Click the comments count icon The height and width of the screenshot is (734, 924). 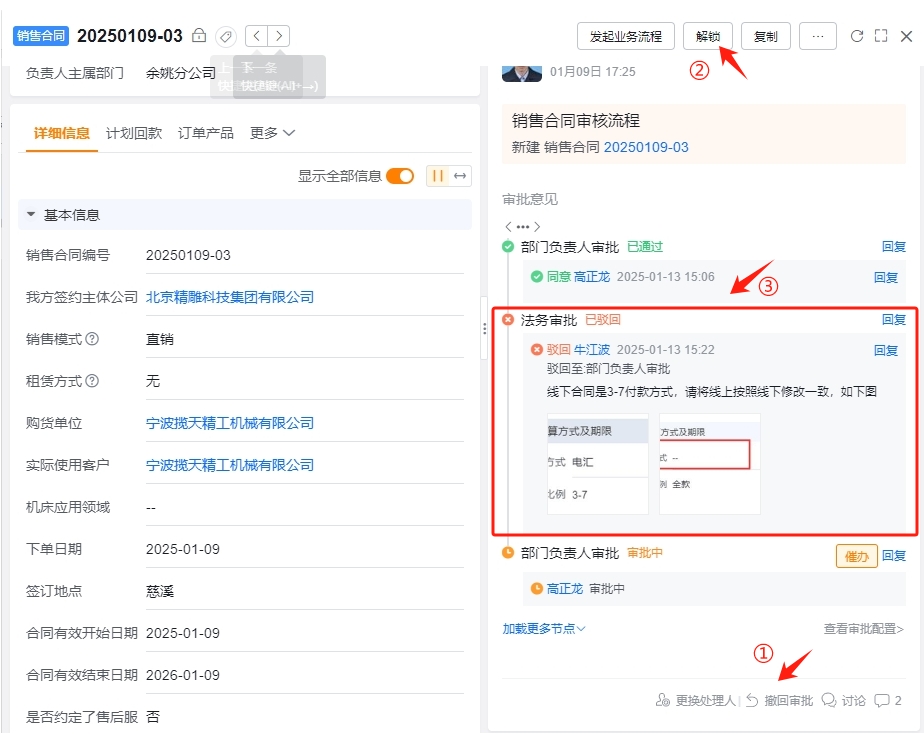click(x=882, y=700)
